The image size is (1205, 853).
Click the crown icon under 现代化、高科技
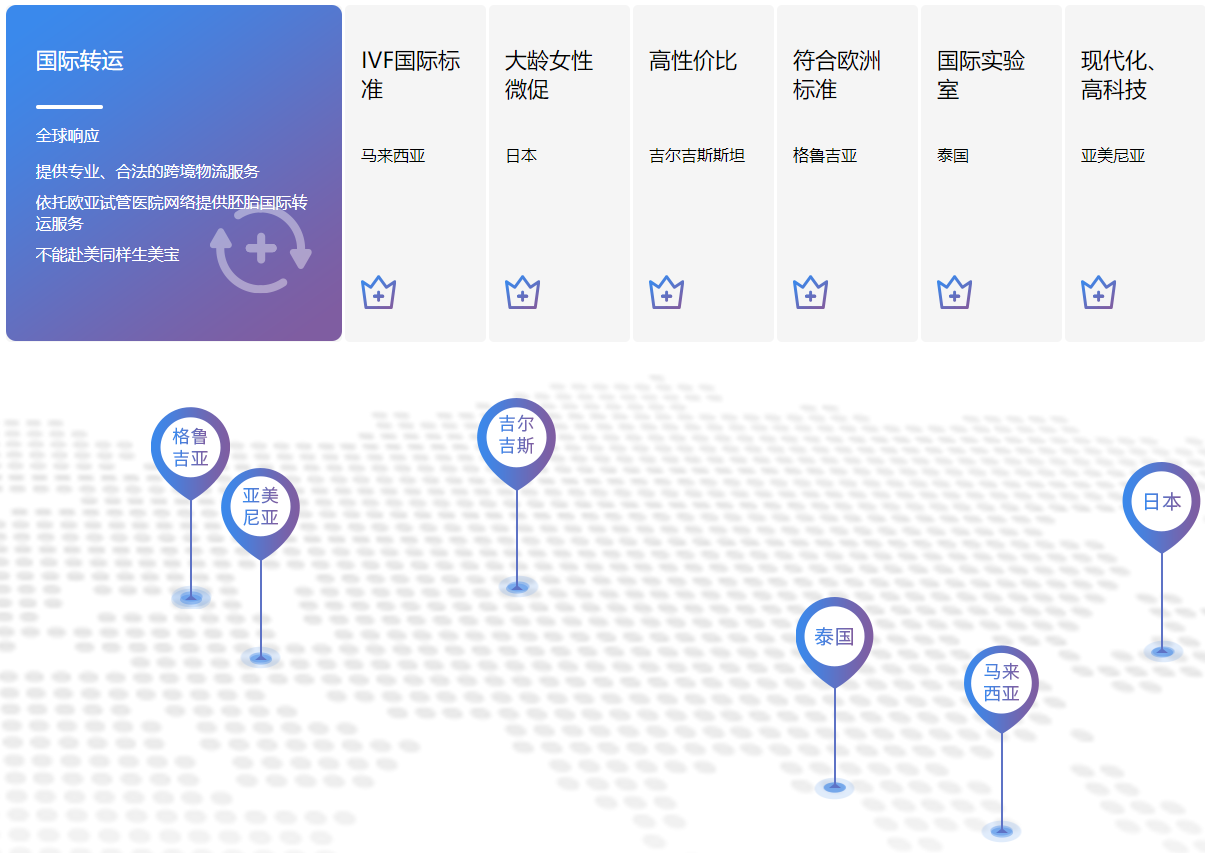pyautogui.click(x=1097, y=292)
